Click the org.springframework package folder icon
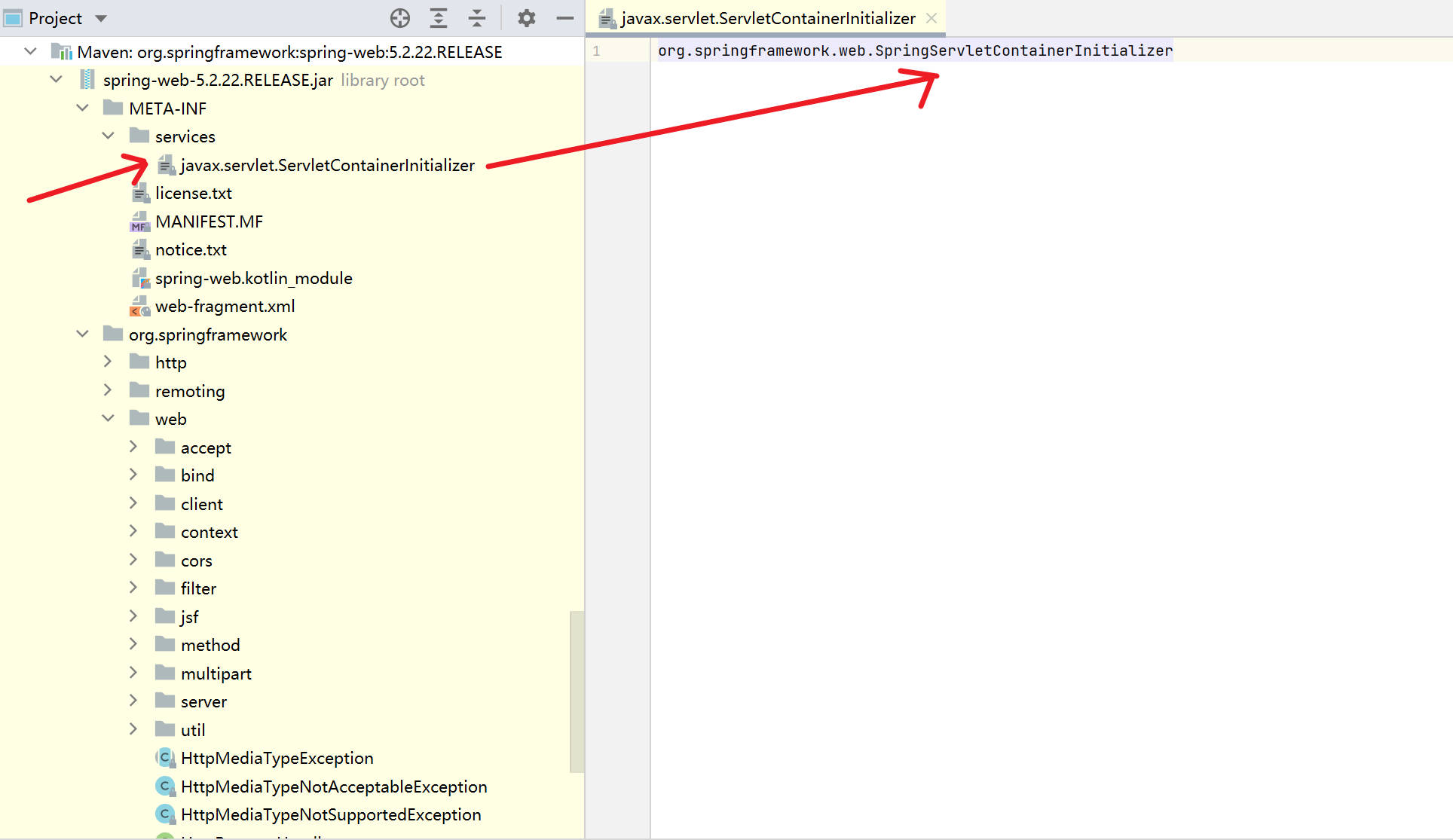Viewport: 1453px width, 840px height. click(113, 333)
